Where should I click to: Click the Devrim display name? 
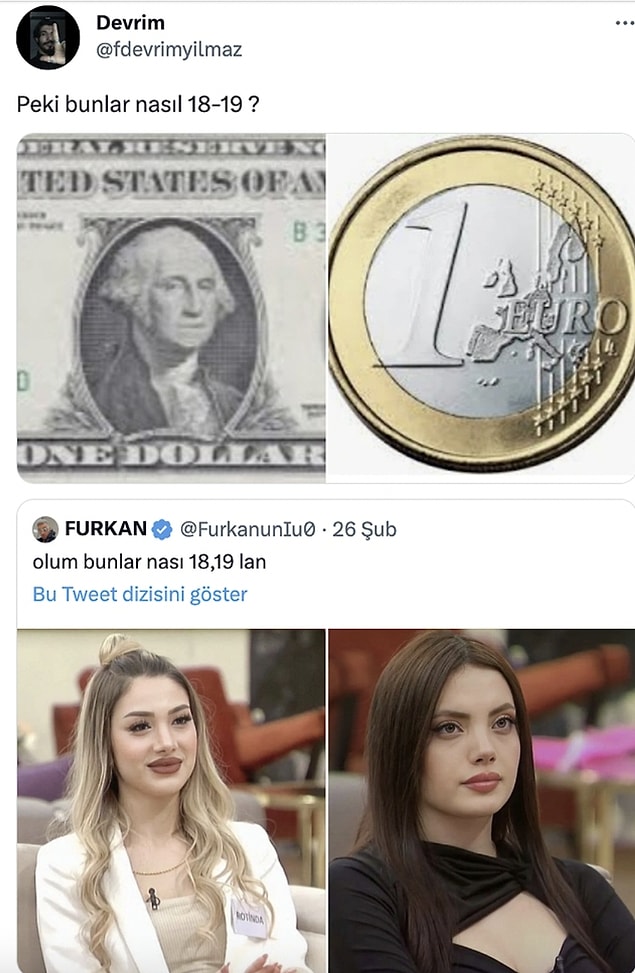pyautogui.click(x=130, y=22)
